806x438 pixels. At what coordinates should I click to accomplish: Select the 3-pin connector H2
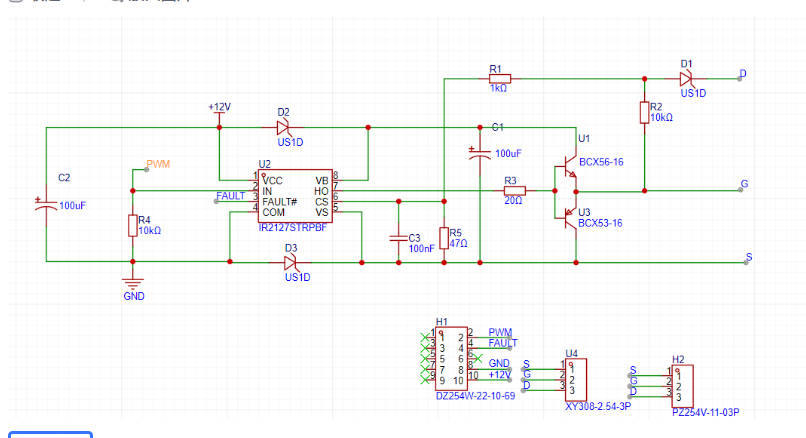(684, 384)
